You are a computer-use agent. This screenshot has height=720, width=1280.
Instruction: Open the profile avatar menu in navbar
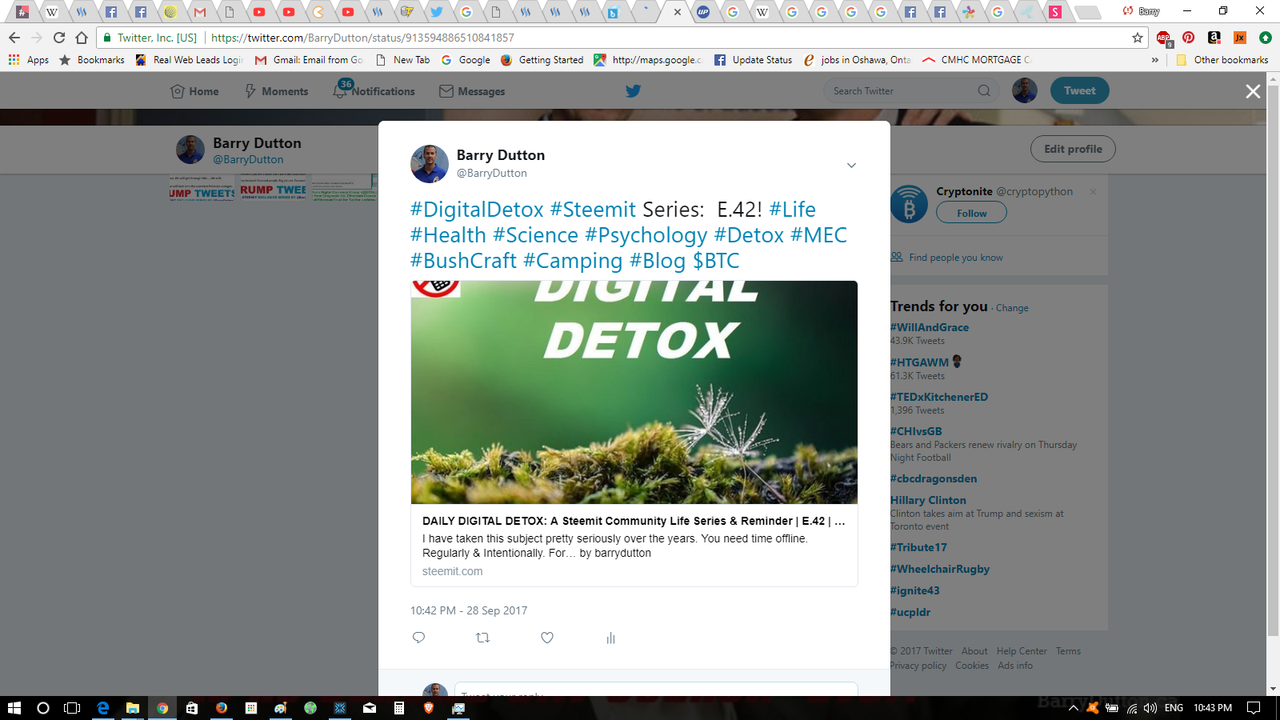pyautogui.click(x=1025, y=91)
